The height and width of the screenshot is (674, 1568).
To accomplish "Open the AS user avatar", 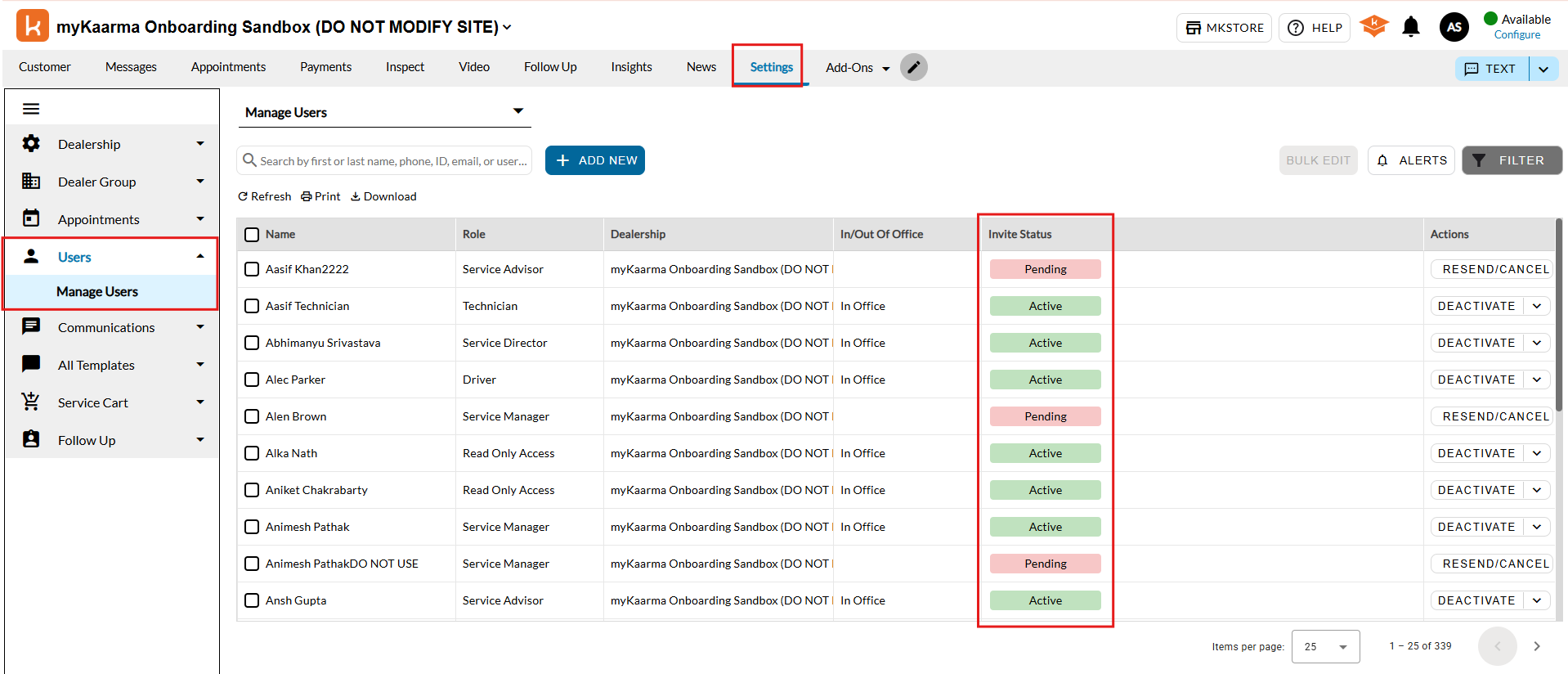I will click(x=1454, y=27).
